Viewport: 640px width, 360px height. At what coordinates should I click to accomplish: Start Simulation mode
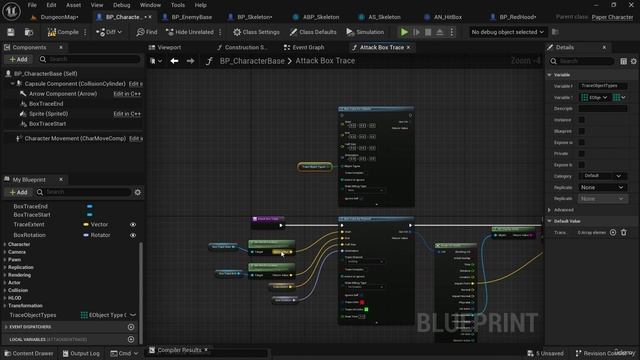pyautogui.click(x=365, y=32)
